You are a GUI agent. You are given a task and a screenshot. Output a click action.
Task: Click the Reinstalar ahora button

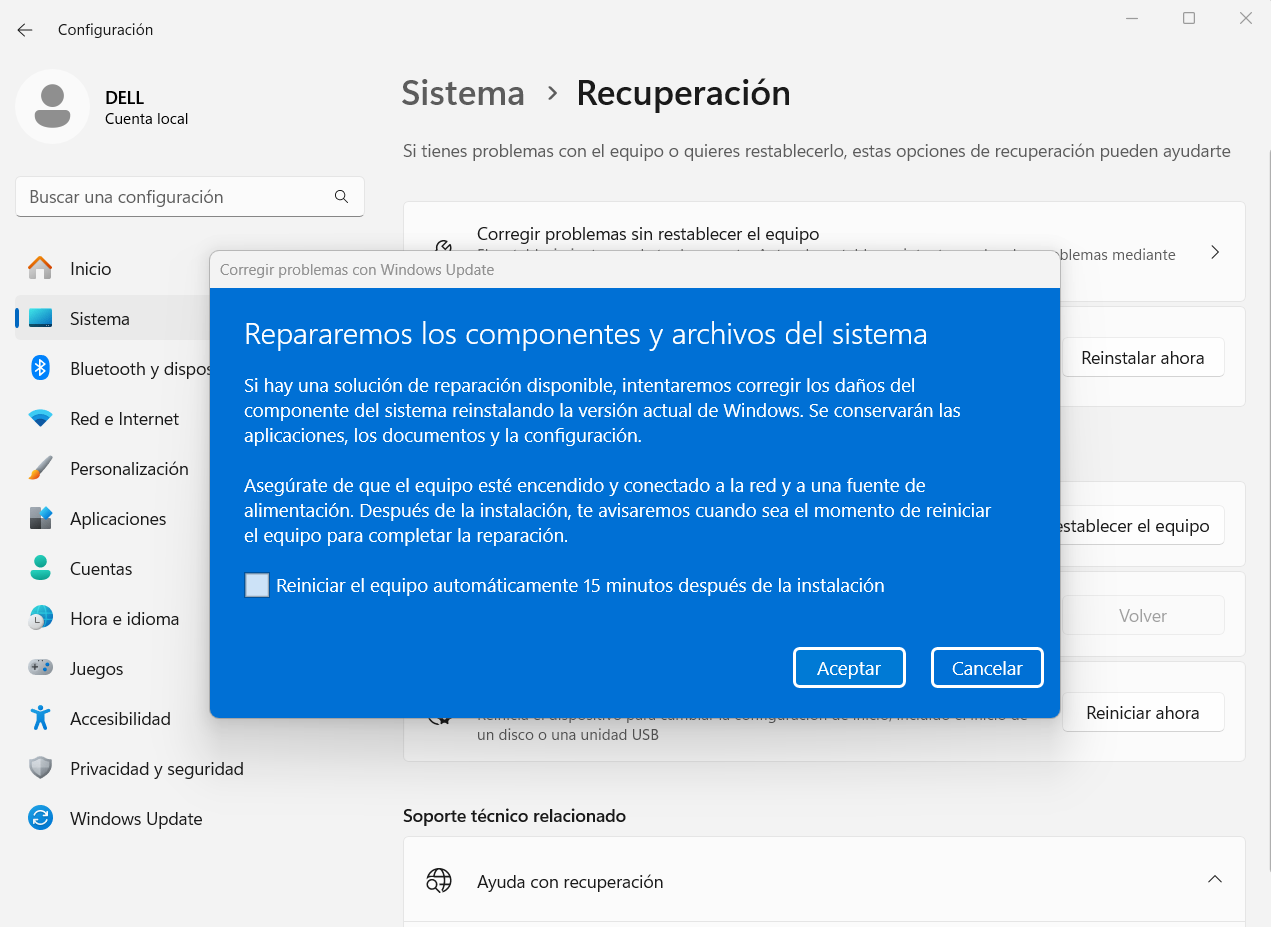(1143, 357)
